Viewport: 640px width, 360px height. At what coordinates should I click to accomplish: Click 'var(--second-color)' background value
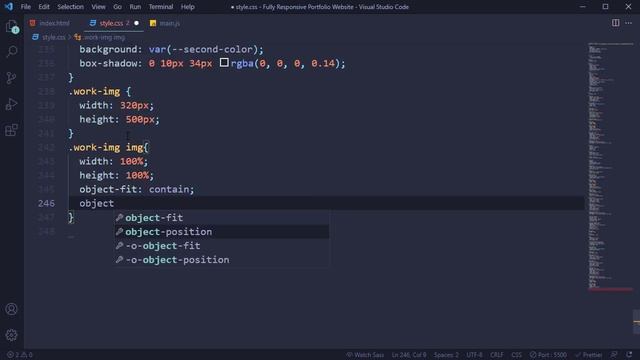[x=203, y=49]
